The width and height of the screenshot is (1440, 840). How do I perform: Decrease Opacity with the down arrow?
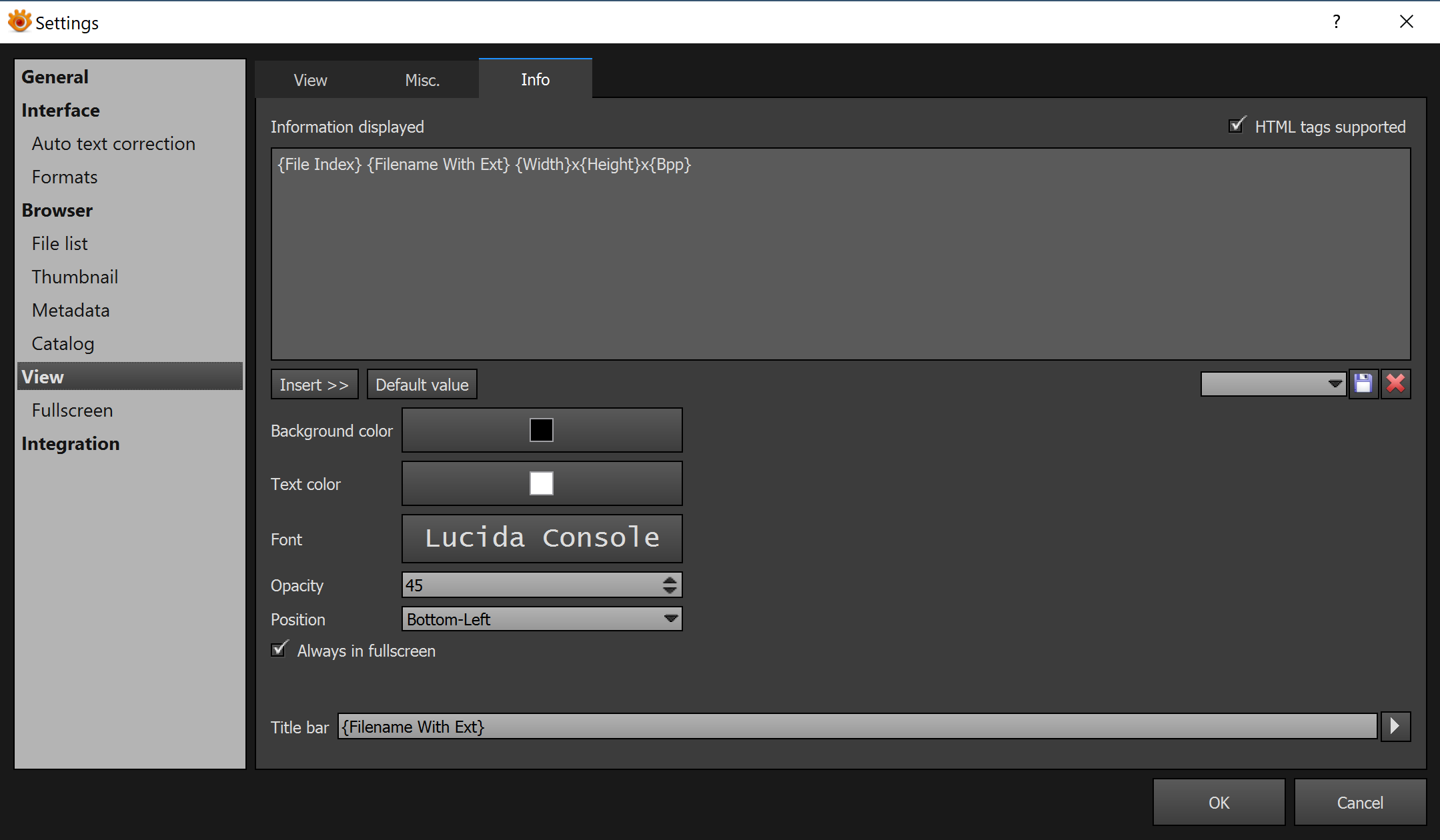(x=670, y=591)
